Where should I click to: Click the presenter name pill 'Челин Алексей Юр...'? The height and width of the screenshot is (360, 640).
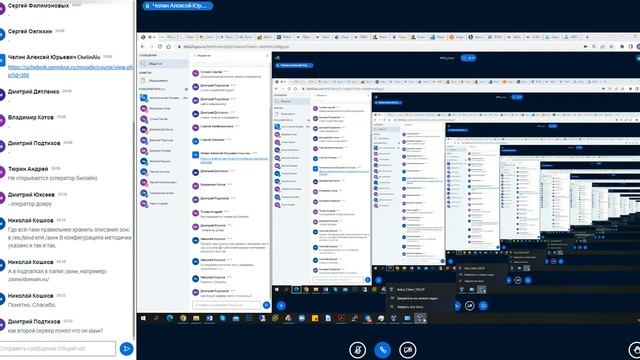click(x=178, y=6)
